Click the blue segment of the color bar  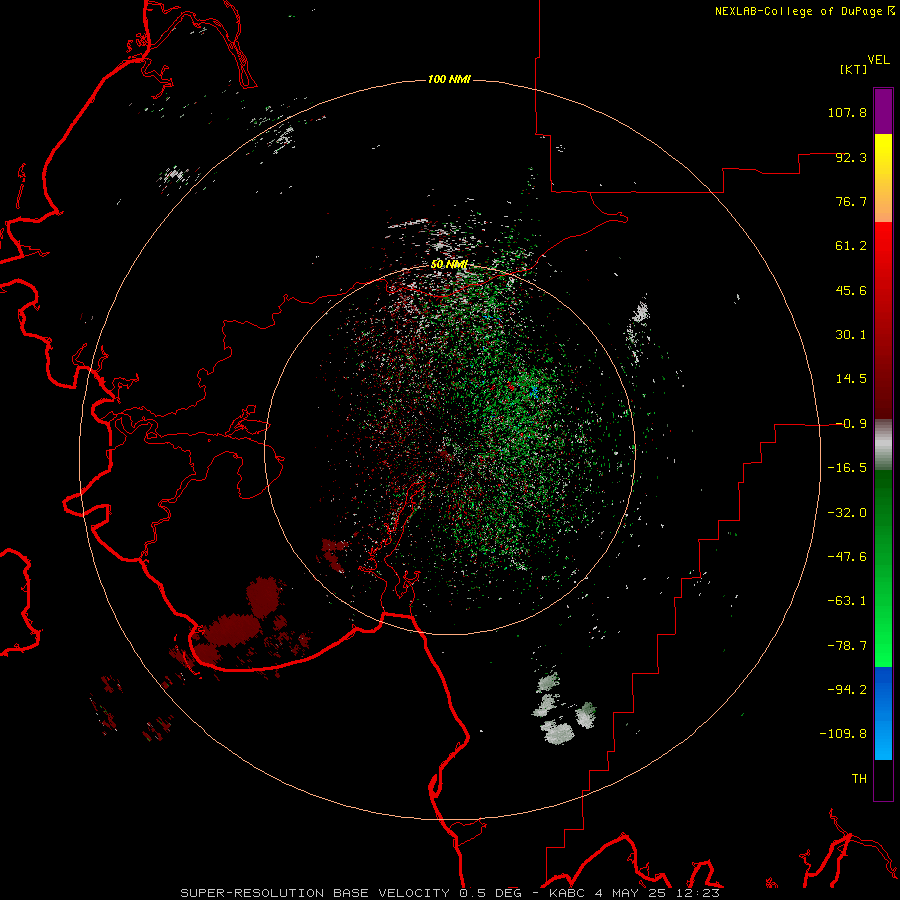click(x=883, y=713)
